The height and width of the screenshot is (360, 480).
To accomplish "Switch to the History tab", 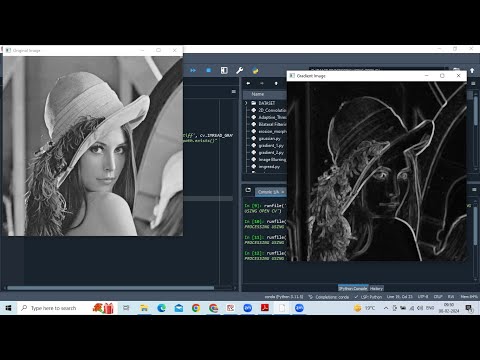I will 376,288.
